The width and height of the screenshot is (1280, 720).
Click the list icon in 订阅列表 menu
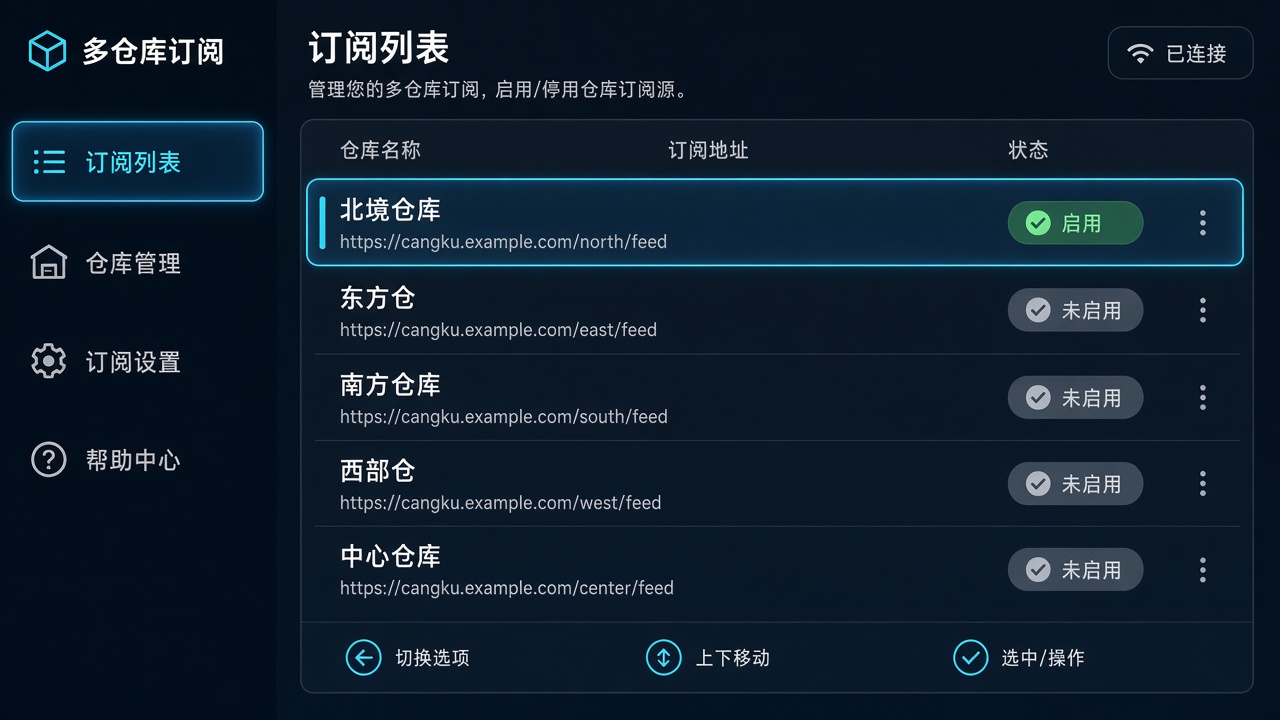point(49,162)
